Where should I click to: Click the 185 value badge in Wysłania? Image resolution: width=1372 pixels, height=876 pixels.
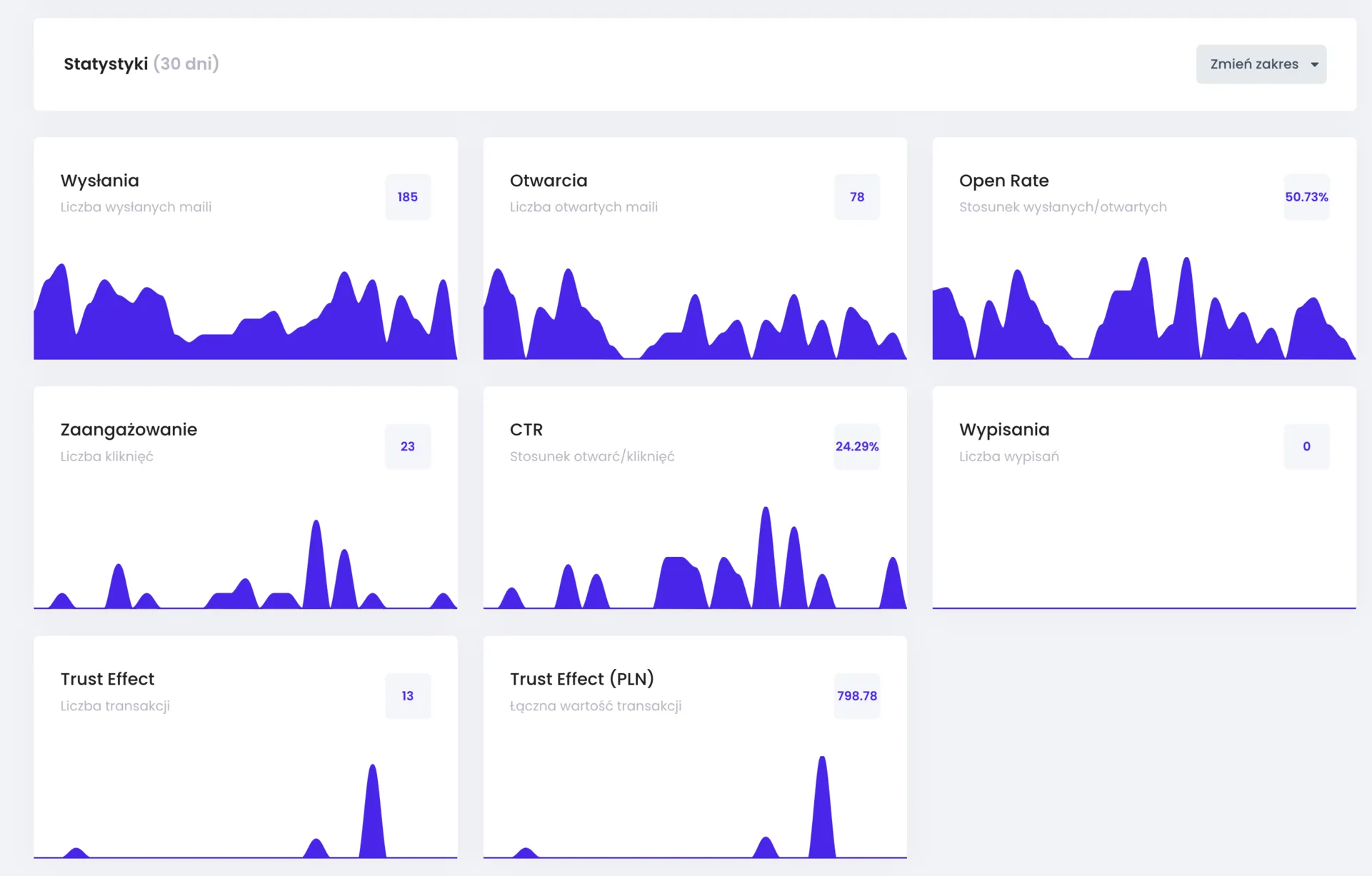tap(408, 197)
